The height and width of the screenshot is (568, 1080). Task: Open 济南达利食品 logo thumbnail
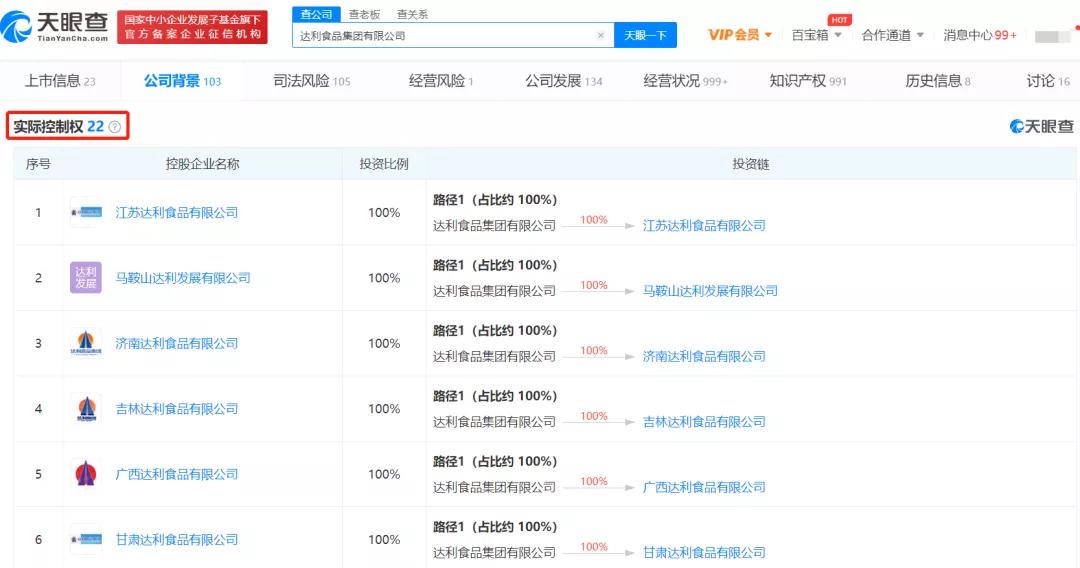[86, 343]
